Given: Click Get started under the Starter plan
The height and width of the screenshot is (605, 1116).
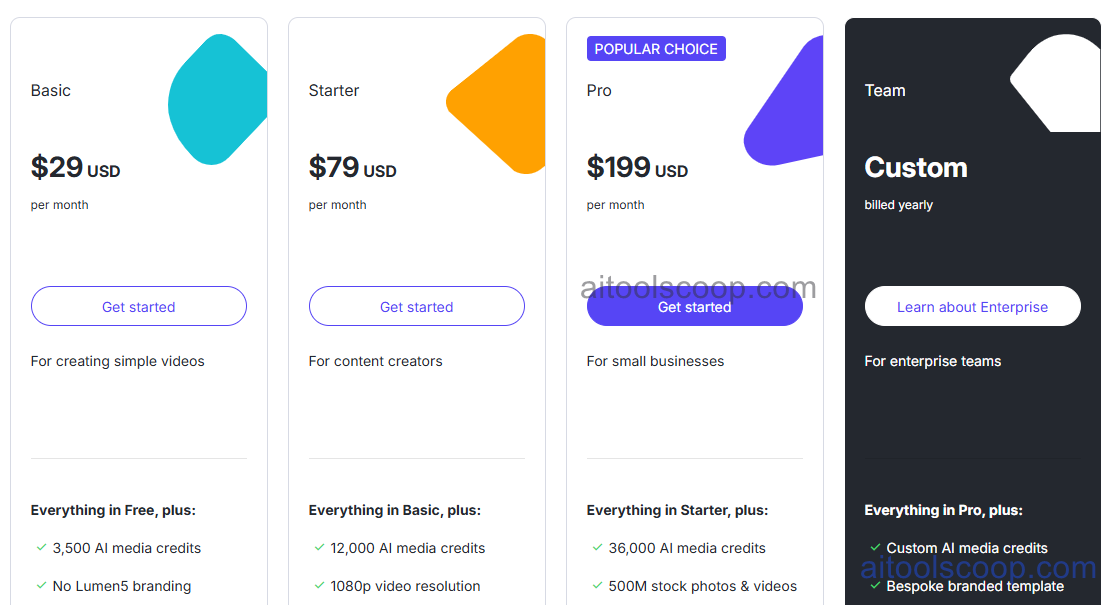Looking at the screenshot, I should tap(416, 306).
